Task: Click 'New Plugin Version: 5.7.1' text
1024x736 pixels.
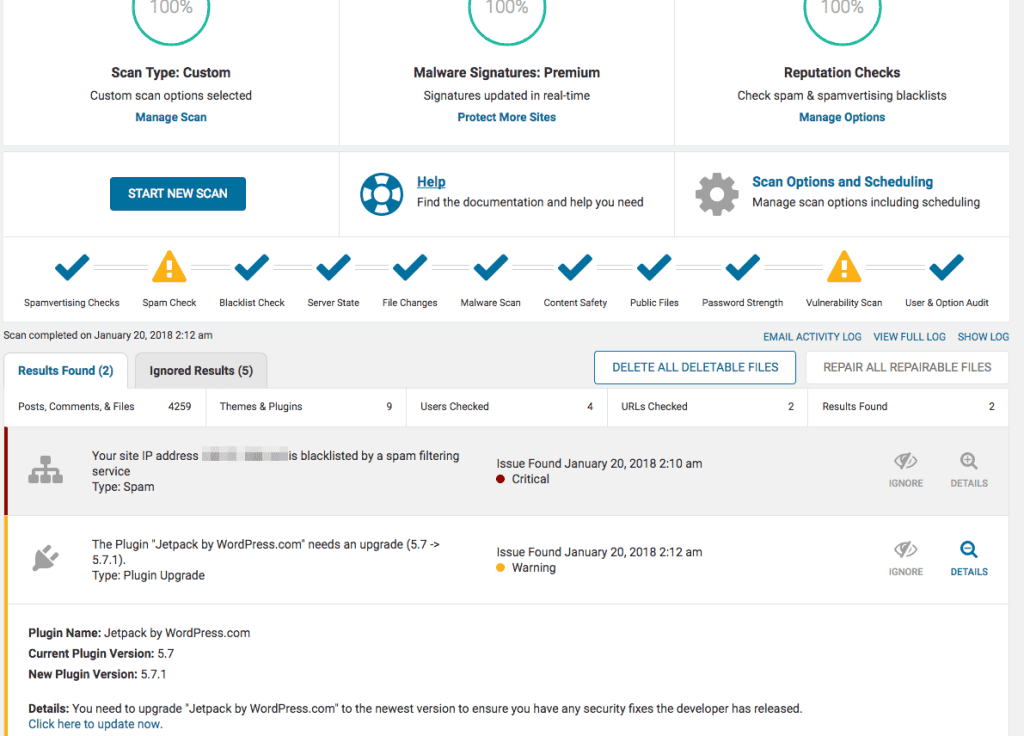Action: pos(97,674)
